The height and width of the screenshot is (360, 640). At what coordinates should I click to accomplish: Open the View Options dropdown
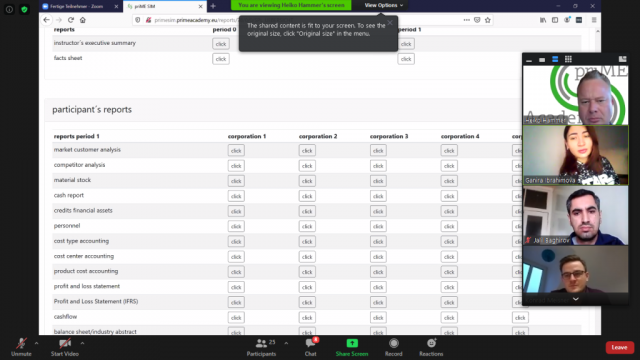(384, 5)
